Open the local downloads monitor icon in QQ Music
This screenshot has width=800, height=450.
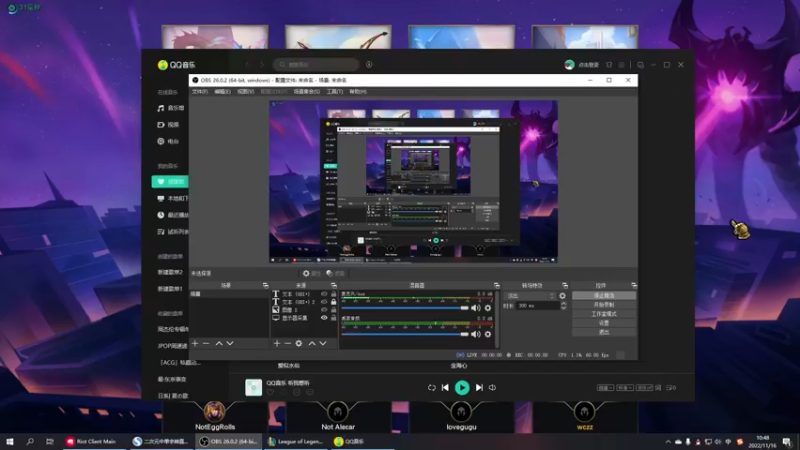coord(161,198)
